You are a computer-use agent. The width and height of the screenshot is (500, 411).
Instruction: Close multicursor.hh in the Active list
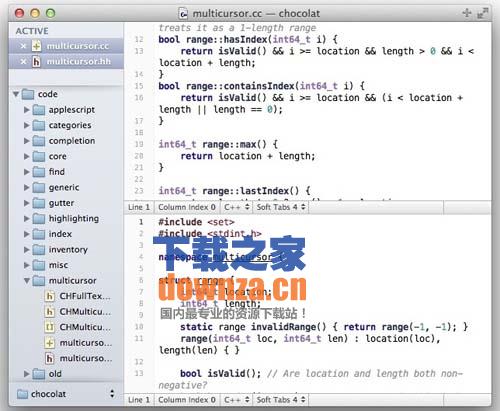(x=23, y=61)
